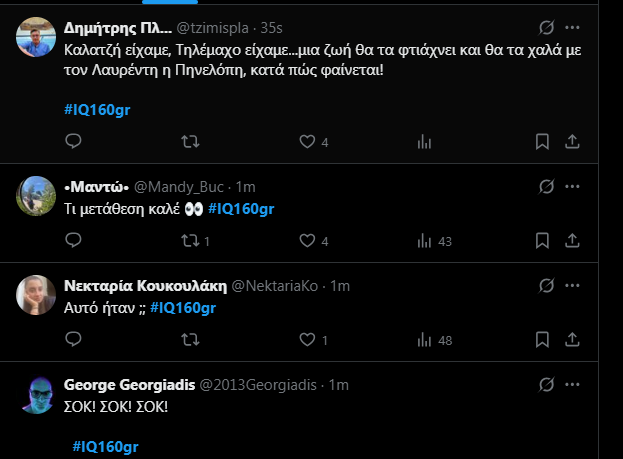Repost Νεκταρία Κουκουλάκη's tweet
This screenshot has height=459, width=623.
(x=189, y=340)
